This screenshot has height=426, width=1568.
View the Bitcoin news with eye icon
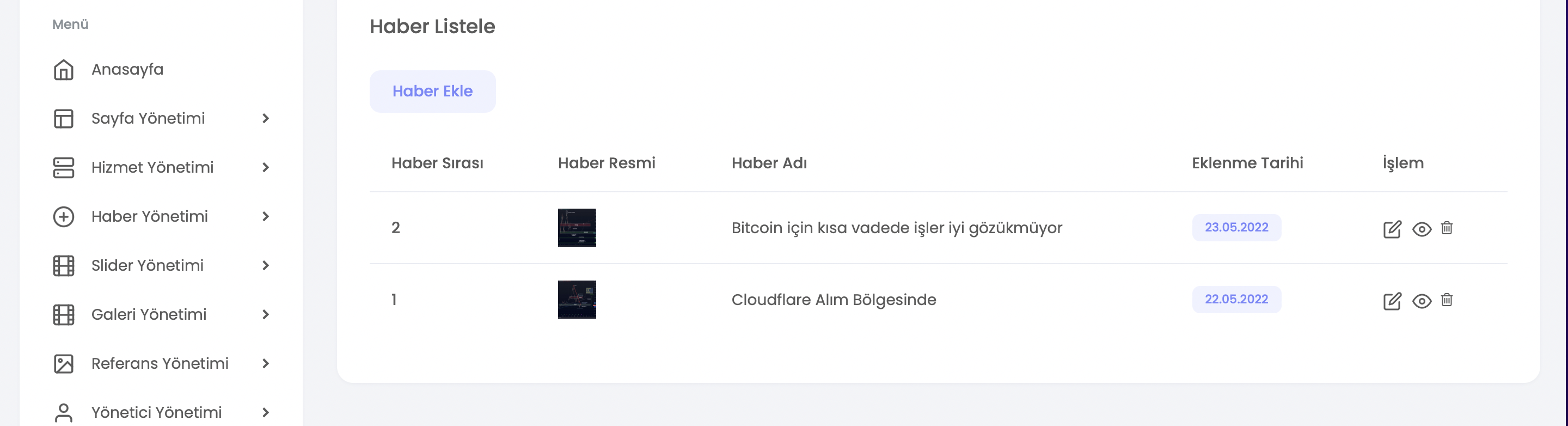click(1422, 229)
